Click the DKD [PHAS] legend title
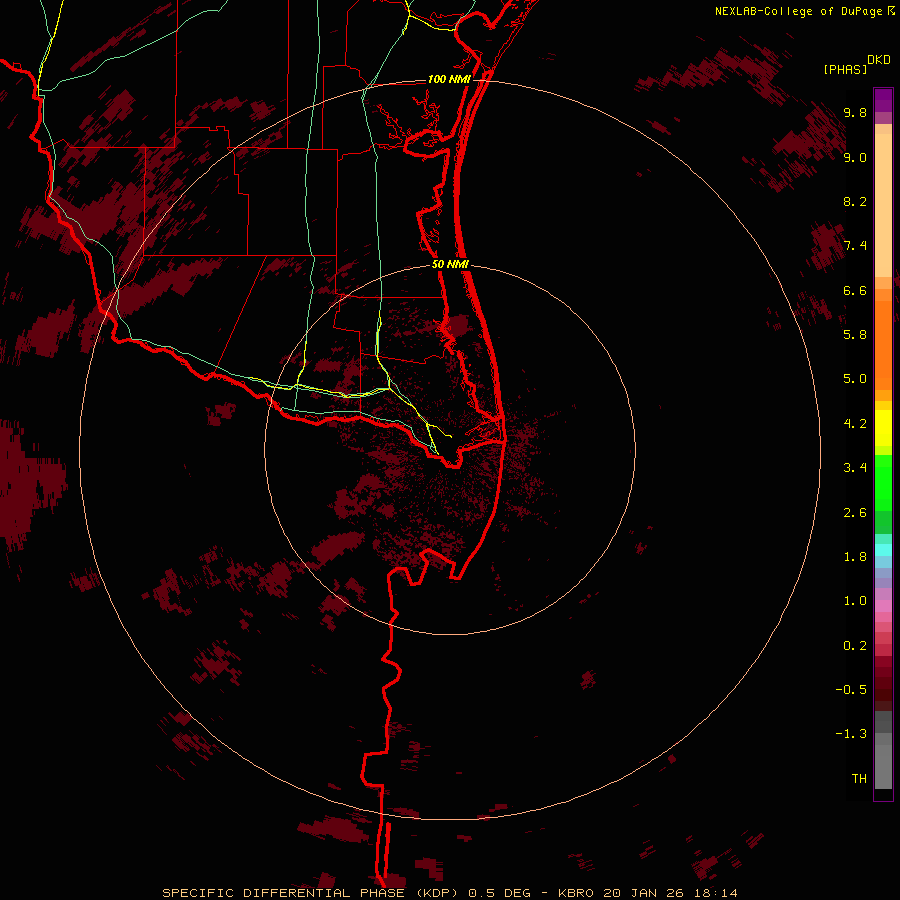Screen dimensions: 900x900 (x=856, y=64)
